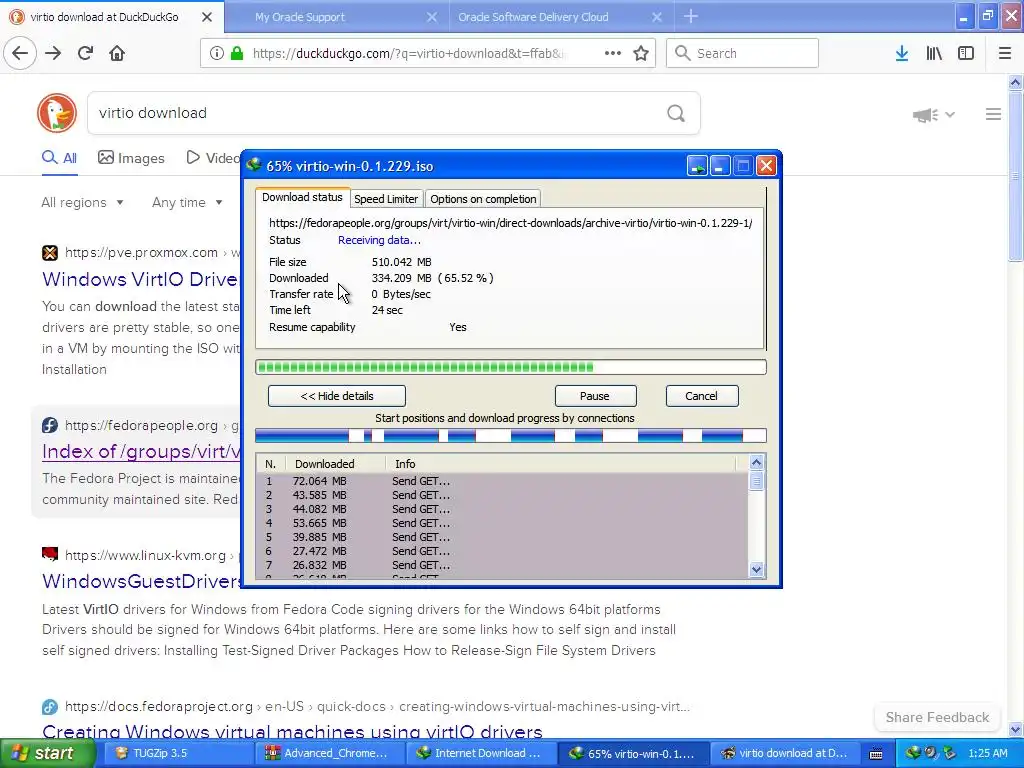Select Options on completion tab
Viewport: 1024px width, 768px height.
pyautogui.click(x=483, y=199)
